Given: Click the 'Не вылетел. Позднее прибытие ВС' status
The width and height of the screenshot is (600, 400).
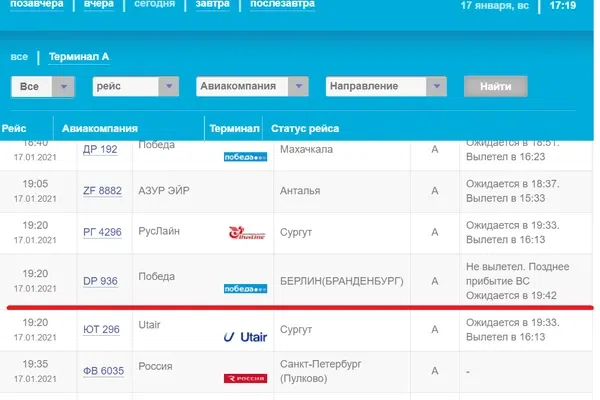Looking at the screenshot, I should coord(517,274).
